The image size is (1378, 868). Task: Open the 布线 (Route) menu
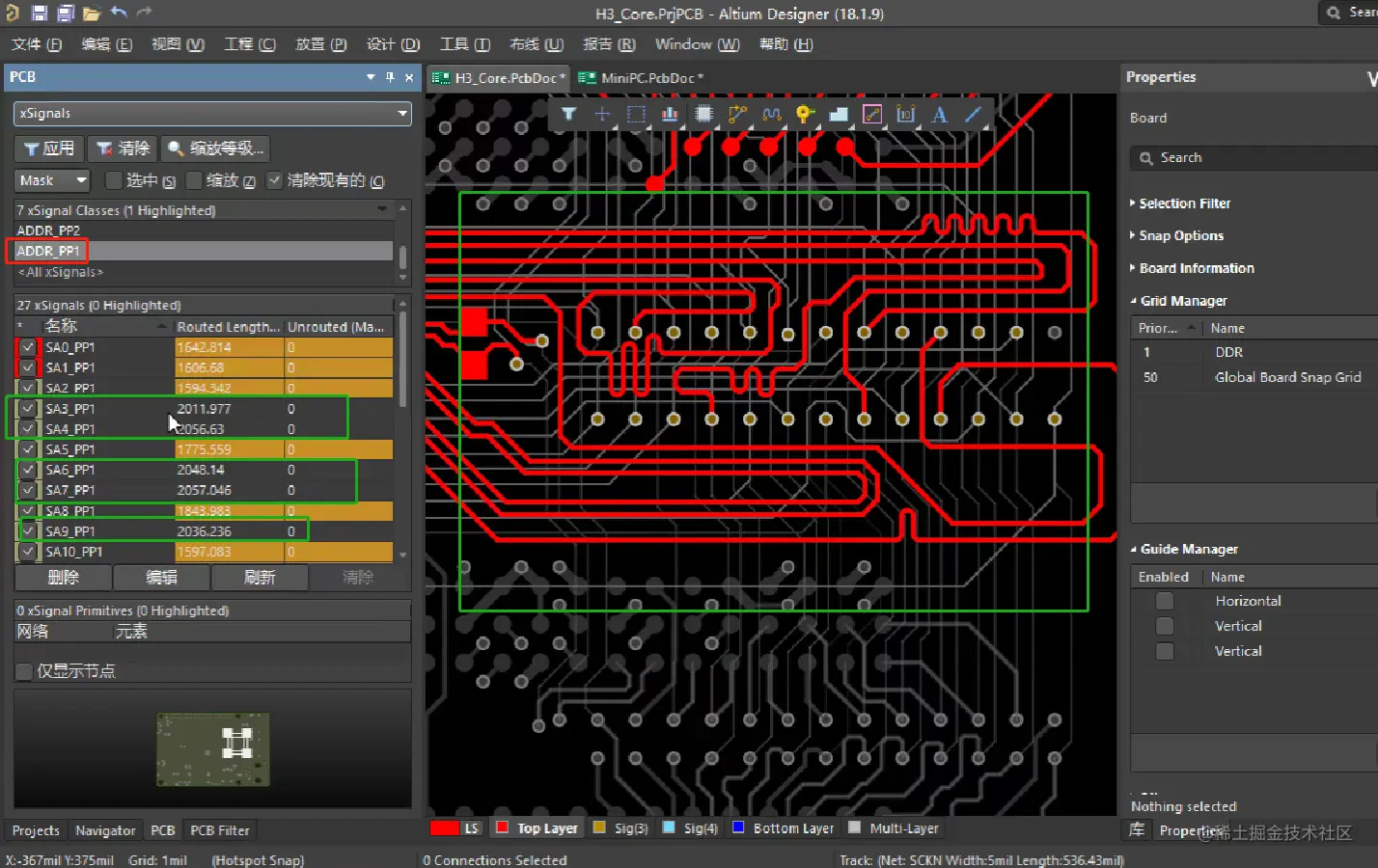[x=537, y=44]
